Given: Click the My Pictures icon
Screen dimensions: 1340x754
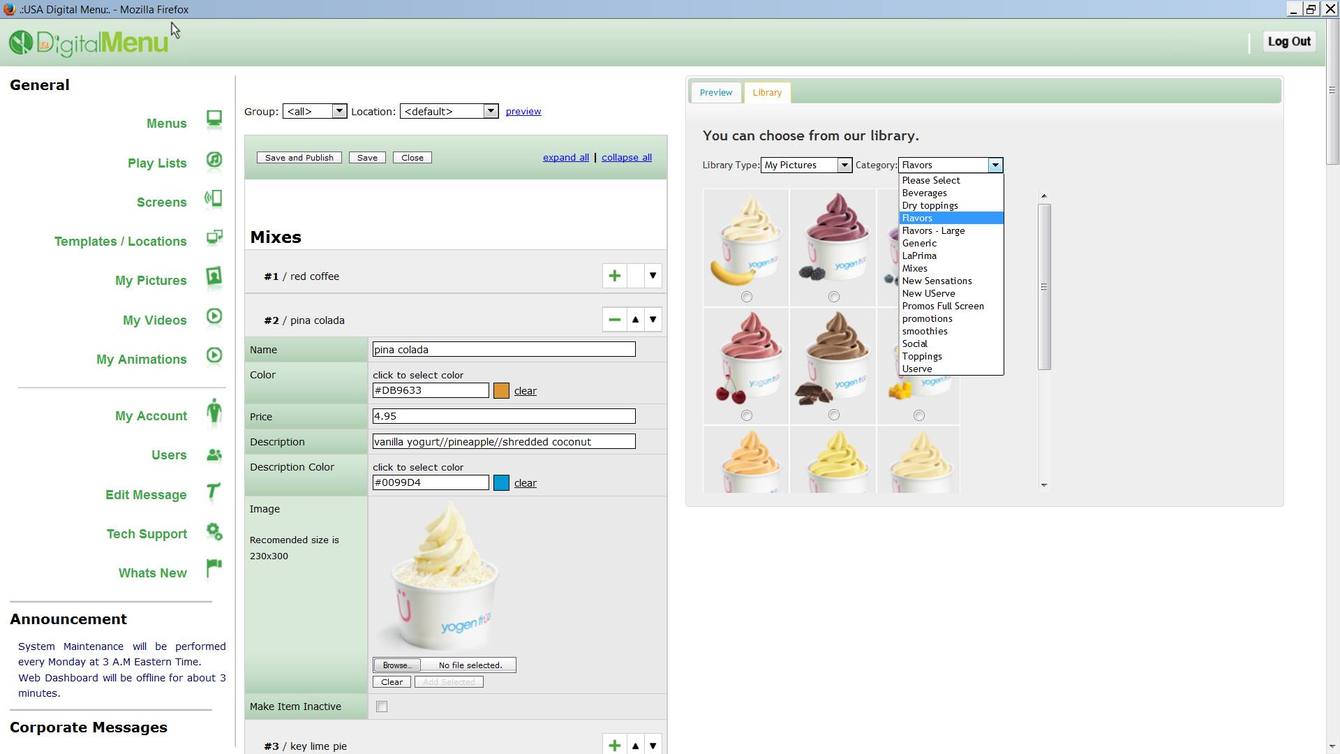Looking at the screenshot, I should (x=214, y=277).
